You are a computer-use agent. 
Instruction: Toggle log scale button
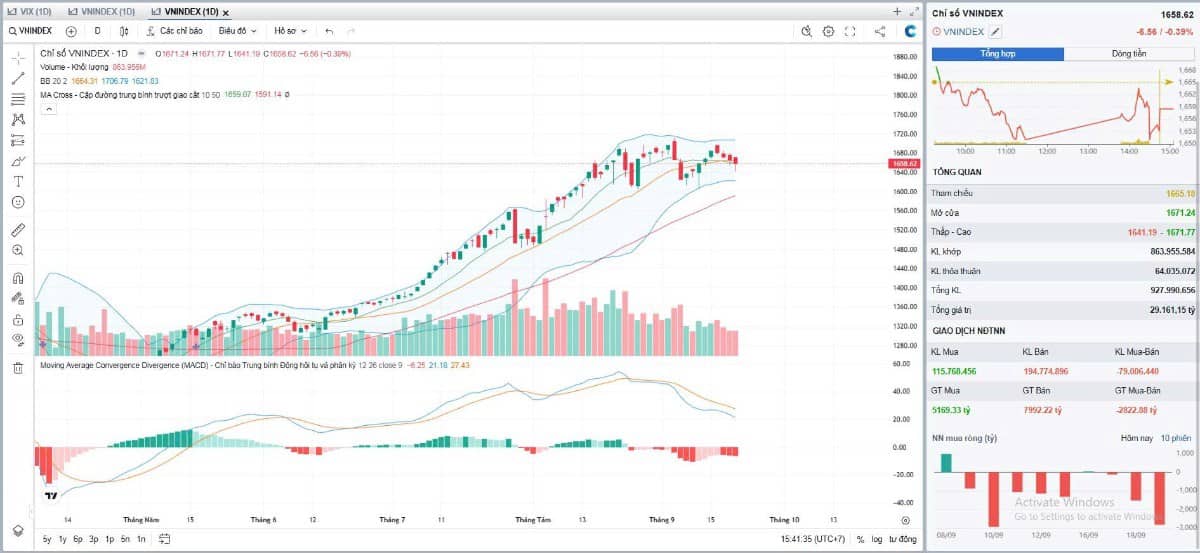point(877,539)
